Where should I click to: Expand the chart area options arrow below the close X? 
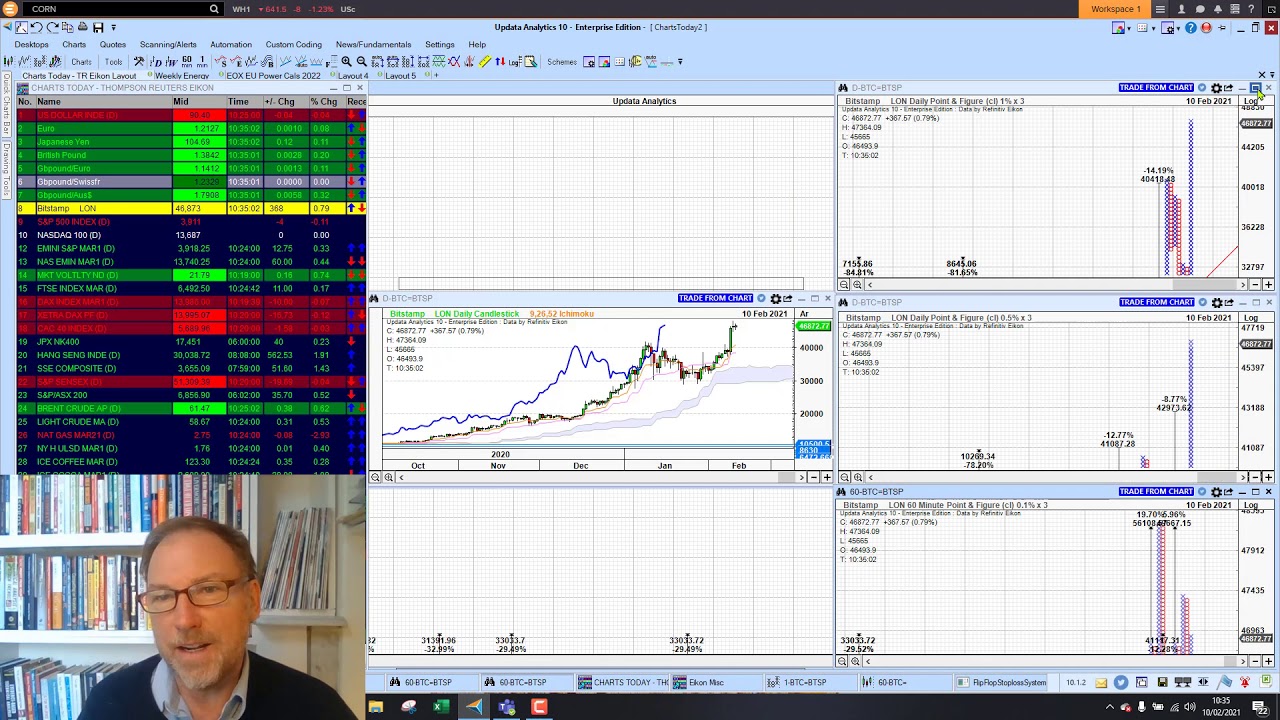click(x=1270, y=75)
